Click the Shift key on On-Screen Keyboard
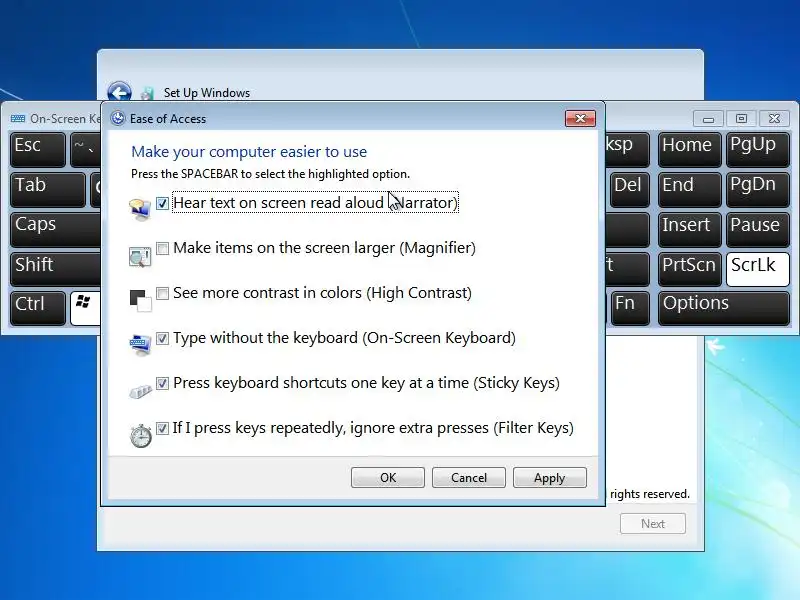800x600 pixels. click(55, 269)
